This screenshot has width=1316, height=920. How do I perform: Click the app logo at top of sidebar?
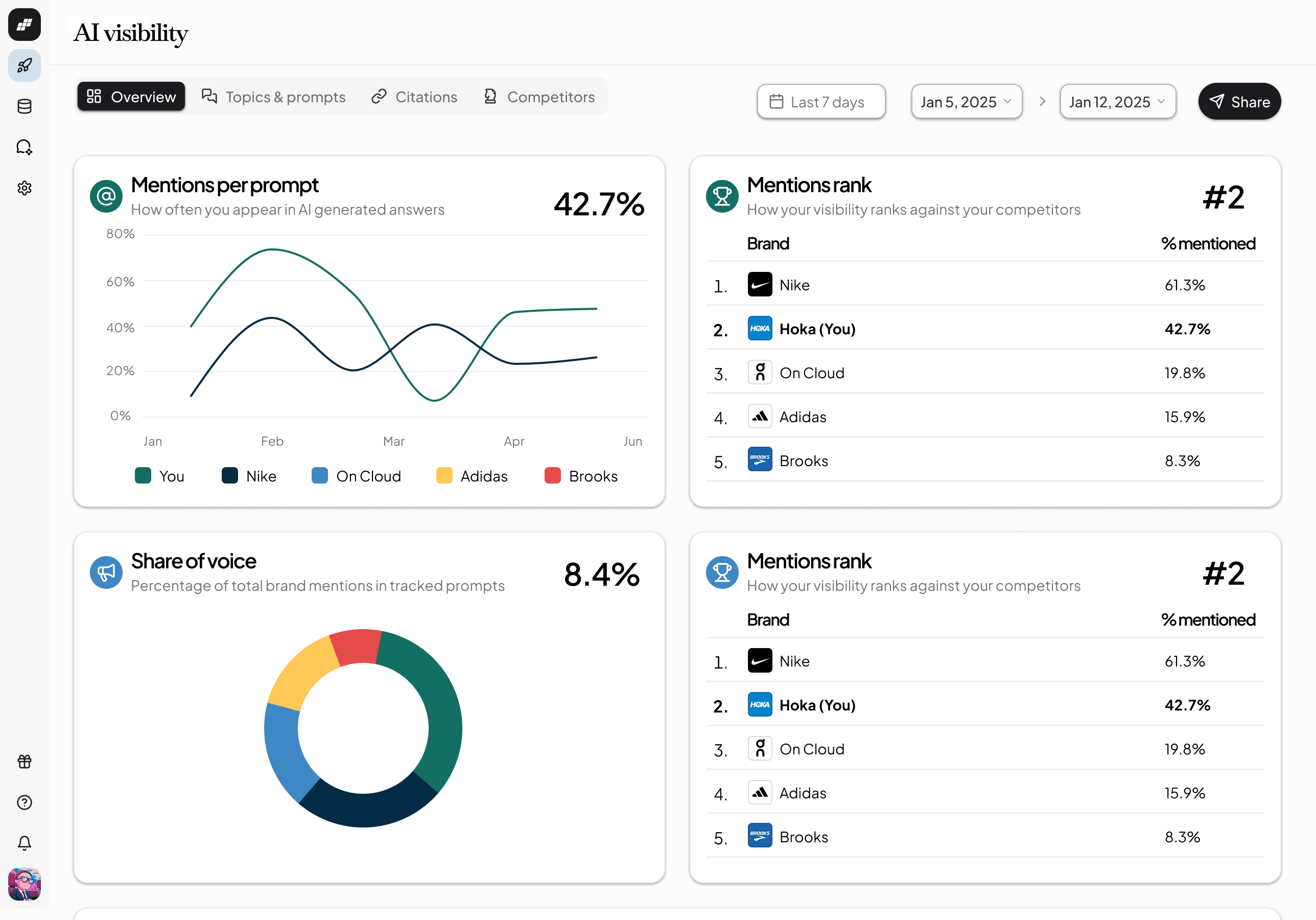click(x=24, y=25)
